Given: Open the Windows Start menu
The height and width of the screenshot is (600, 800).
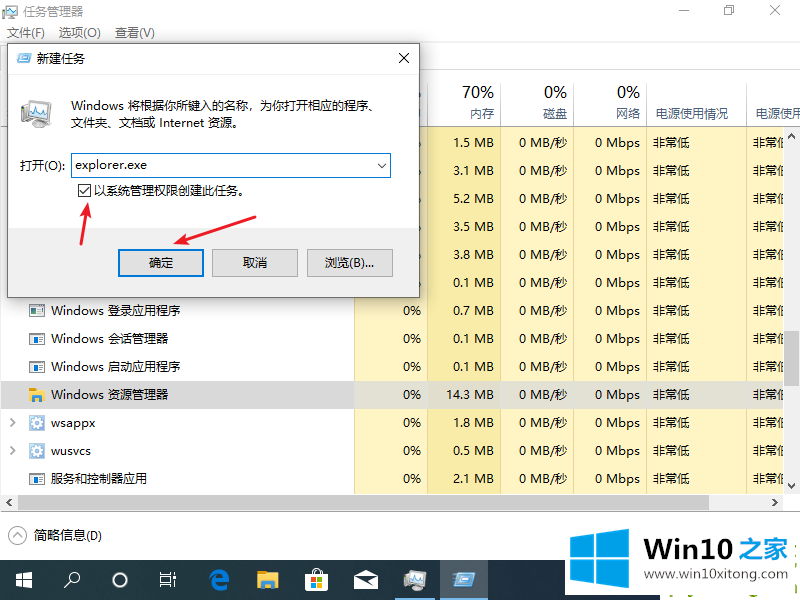Looking at the screenshot, I should [23, 580].
